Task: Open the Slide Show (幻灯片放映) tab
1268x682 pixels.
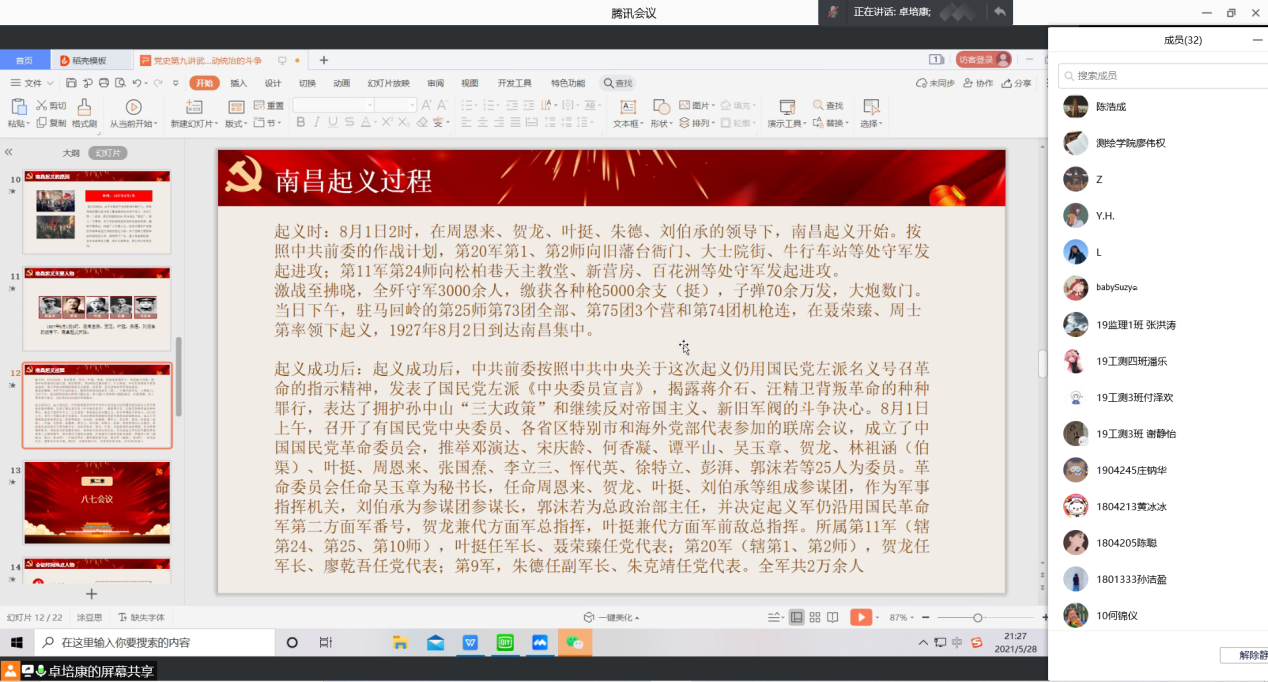Action: pos(388,83)
